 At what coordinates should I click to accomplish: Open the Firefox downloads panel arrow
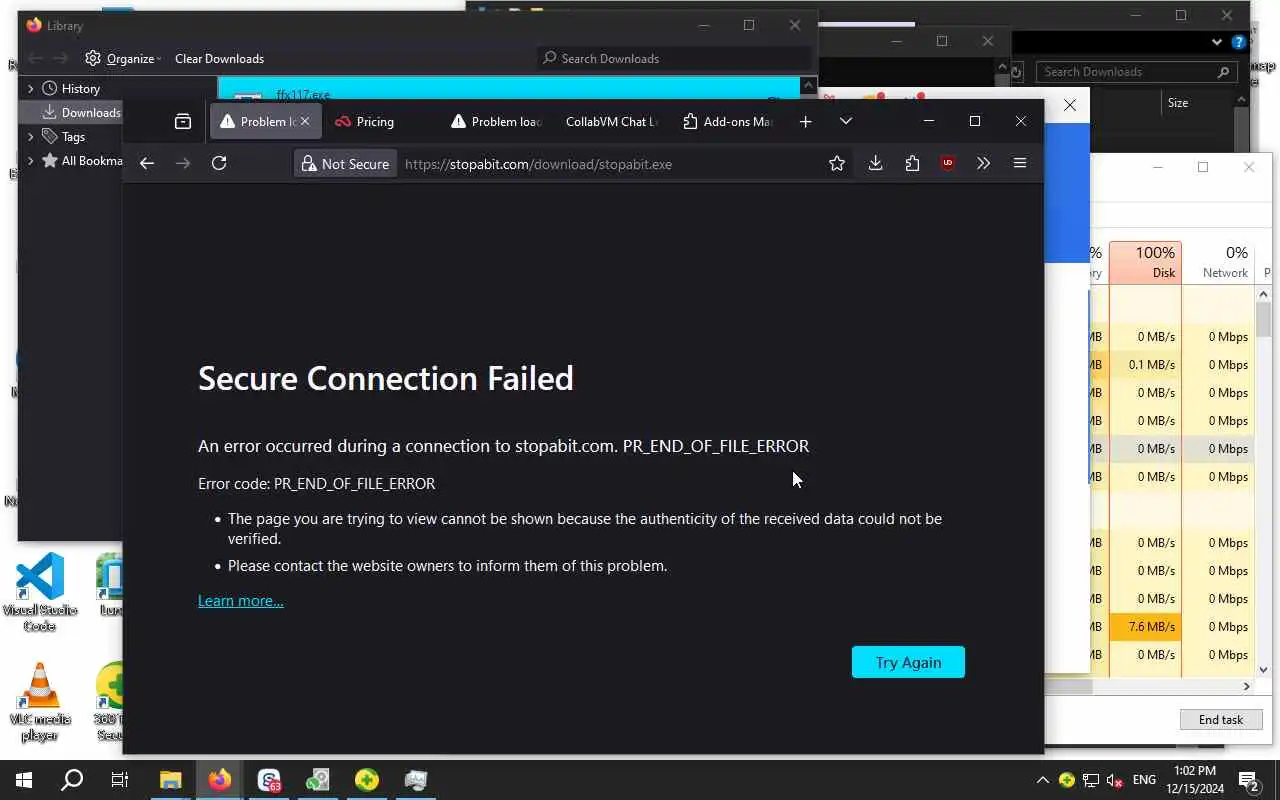click(x=875, y=164)
